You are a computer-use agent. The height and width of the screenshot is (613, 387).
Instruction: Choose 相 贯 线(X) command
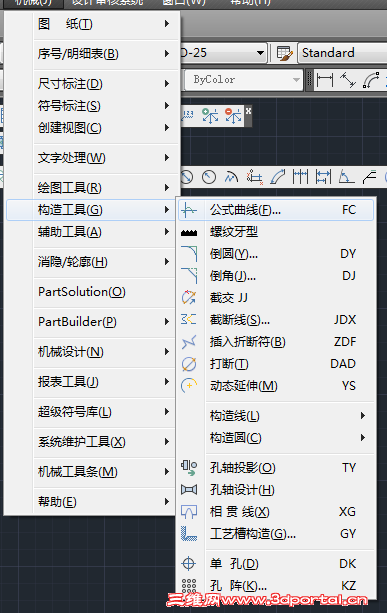point(276,511)
